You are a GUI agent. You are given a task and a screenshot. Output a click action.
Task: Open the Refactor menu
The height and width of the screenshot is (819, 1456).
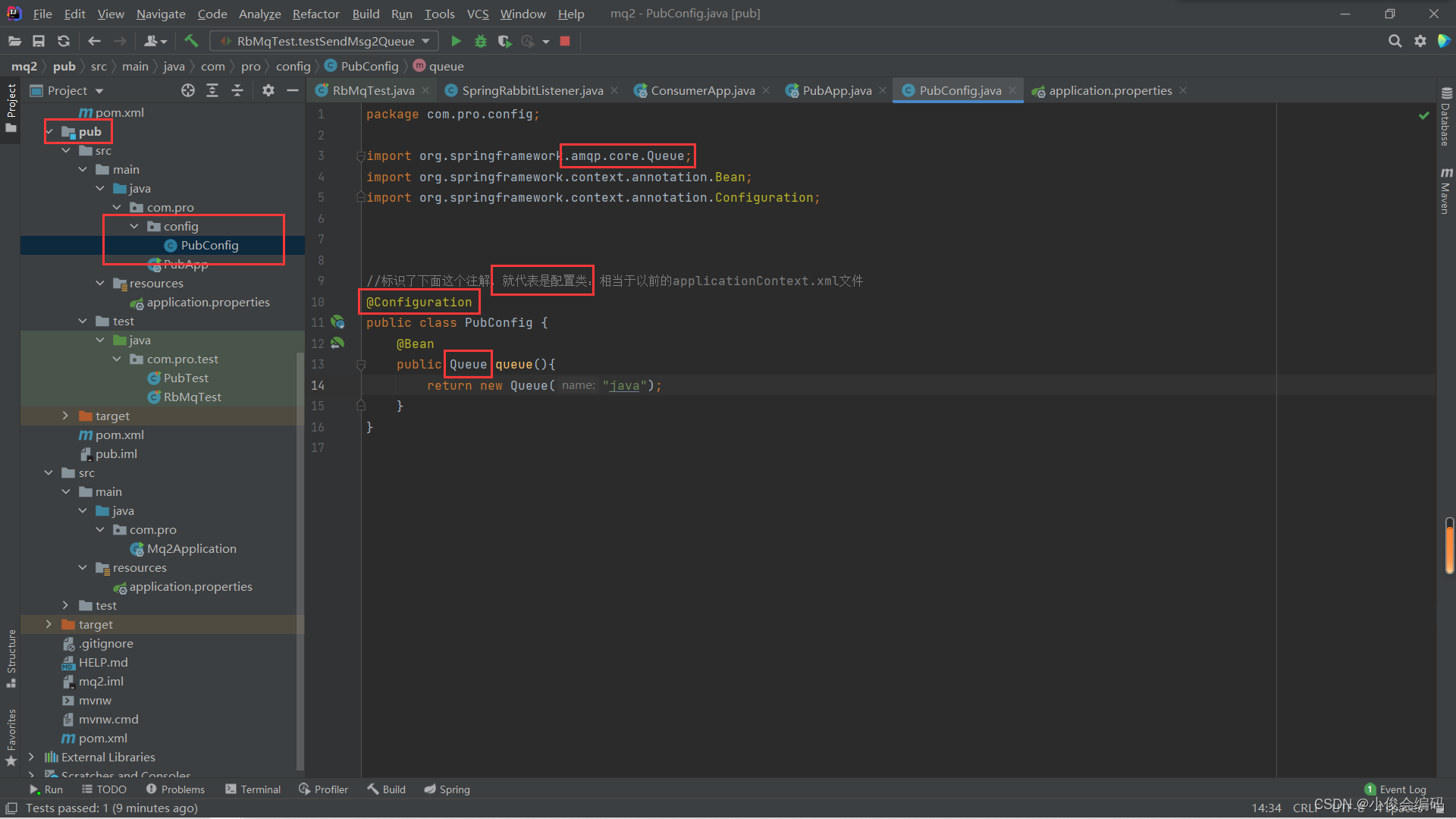point(315,14)
